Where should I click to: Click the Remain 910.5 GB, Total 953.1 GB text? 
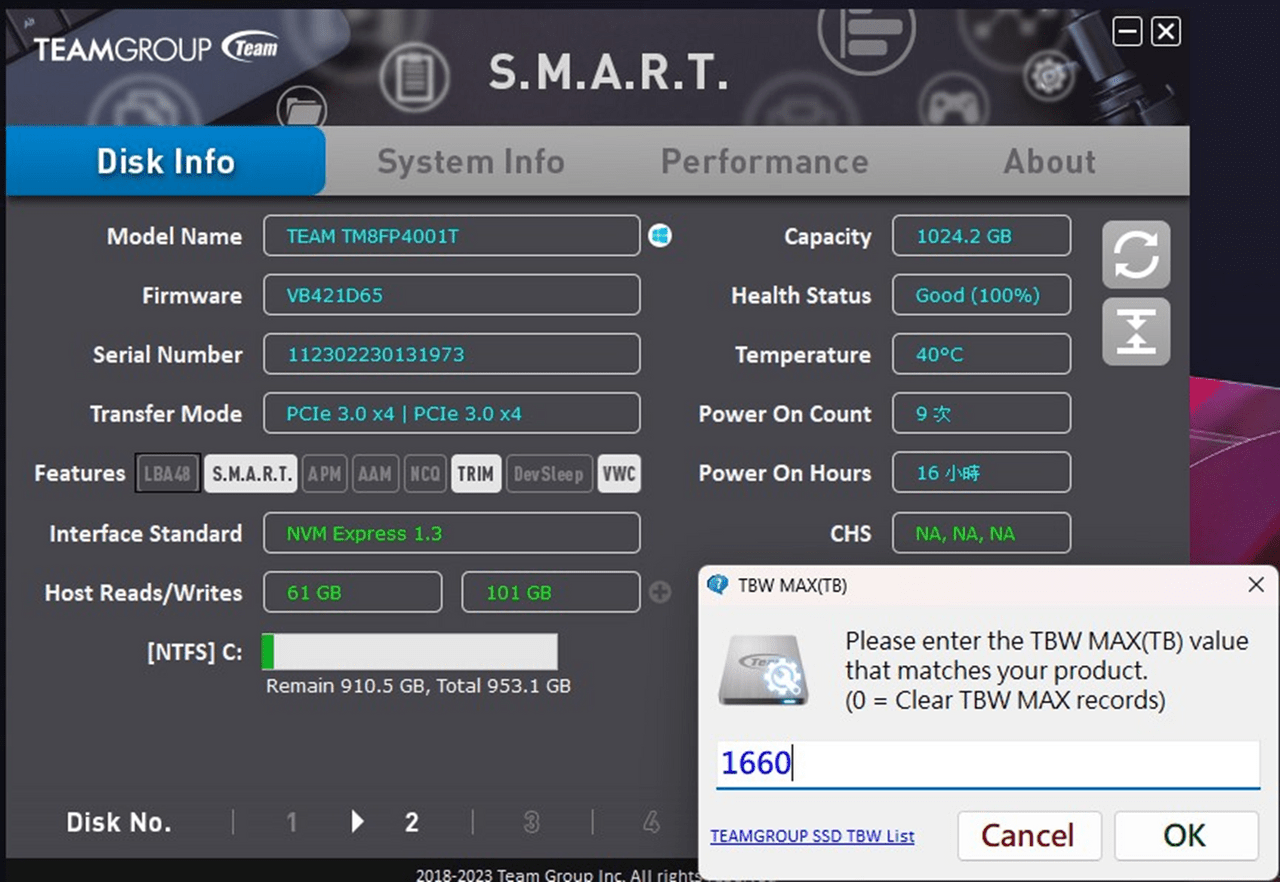[418, 686]
